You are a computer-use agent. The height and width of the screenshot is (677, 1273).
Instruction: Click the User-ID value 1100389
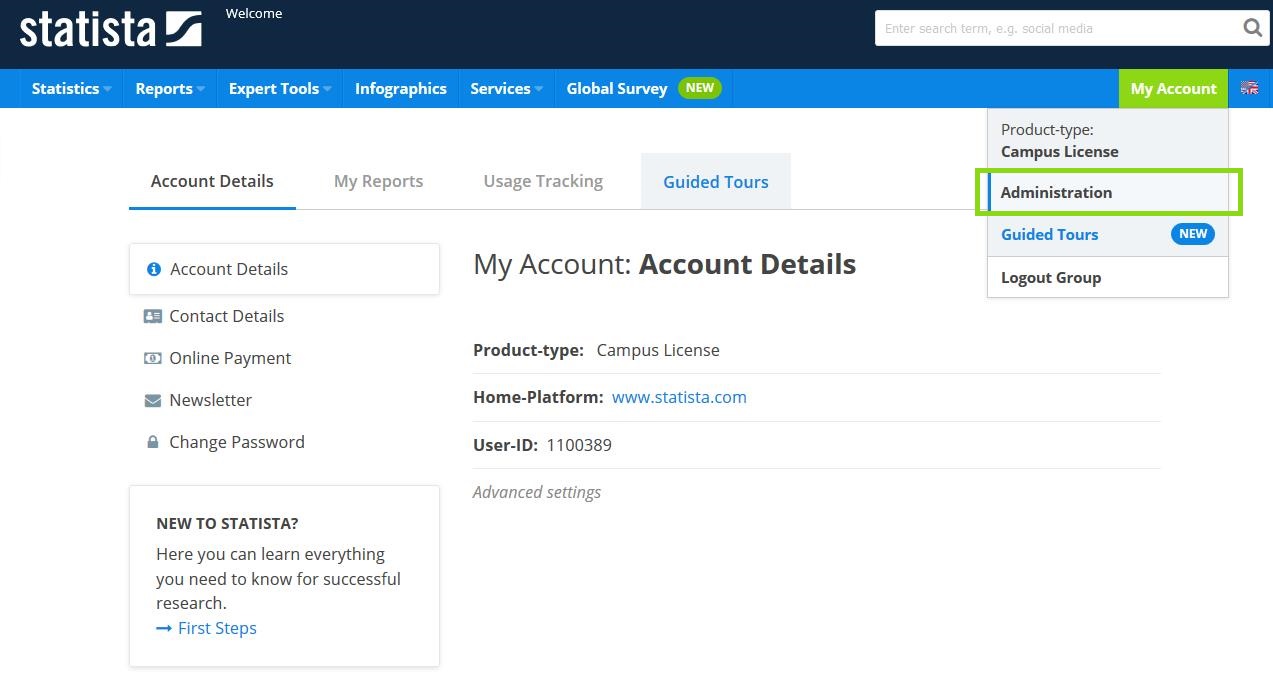(x=579, y=445)
